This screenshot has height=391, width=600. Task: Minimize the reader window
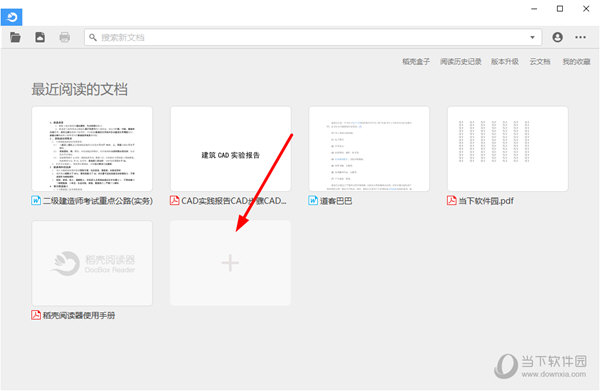534,8
